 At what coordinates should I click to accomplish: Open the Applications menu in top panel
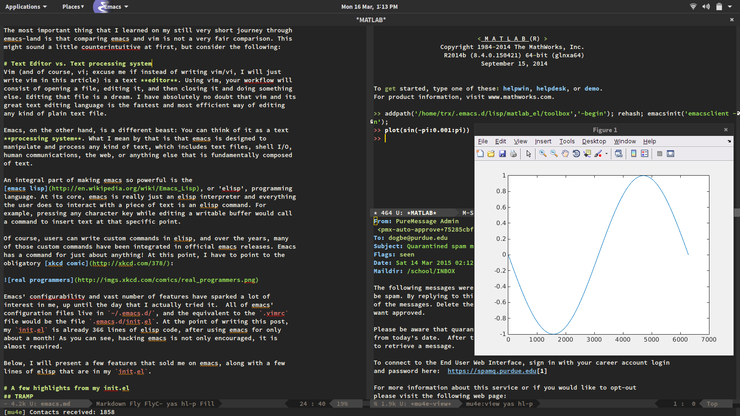26,7
